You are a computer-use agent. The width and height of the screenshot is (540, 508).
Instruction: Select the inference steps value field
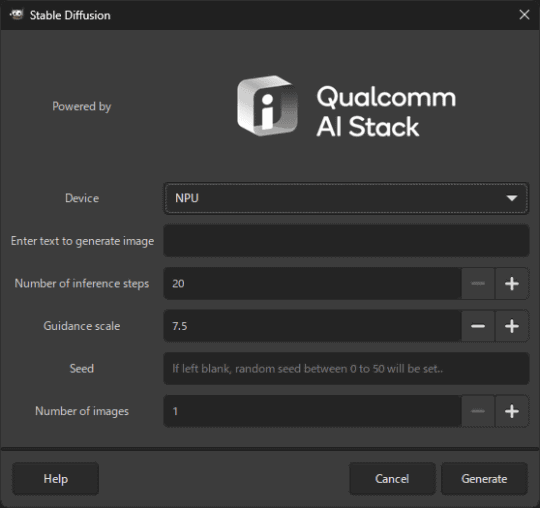click(x=312, y=283)
